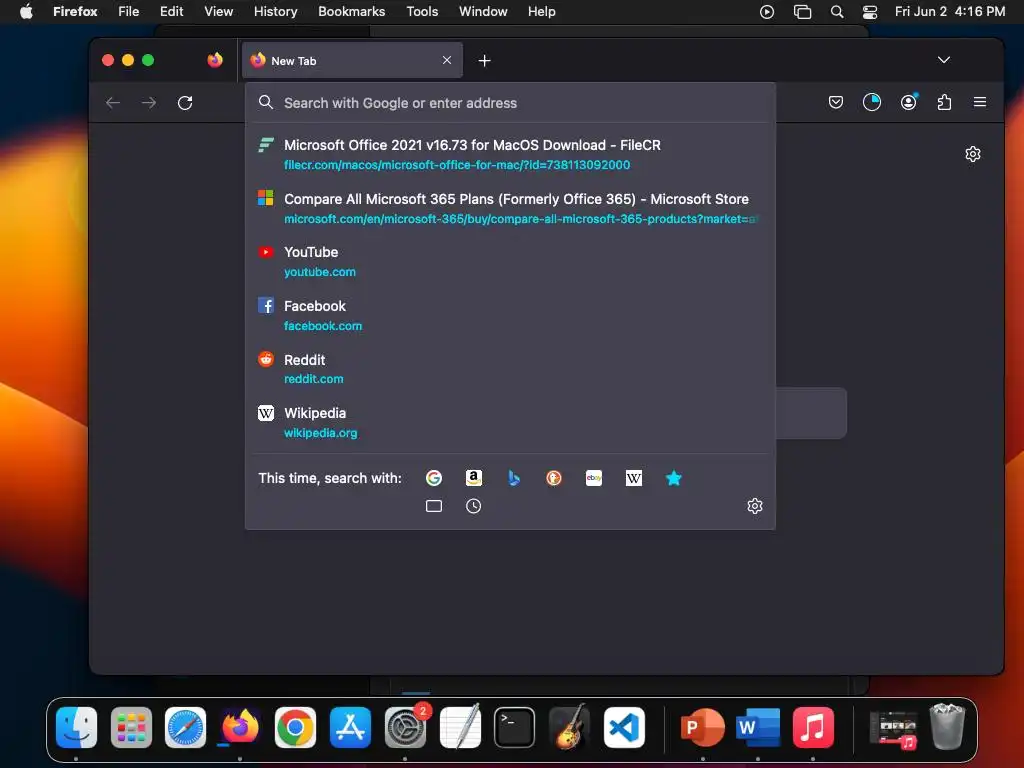The height and width of the screenshot is (768, 1024).
Task: Open the Window menu
Action: tap(483, 11)
